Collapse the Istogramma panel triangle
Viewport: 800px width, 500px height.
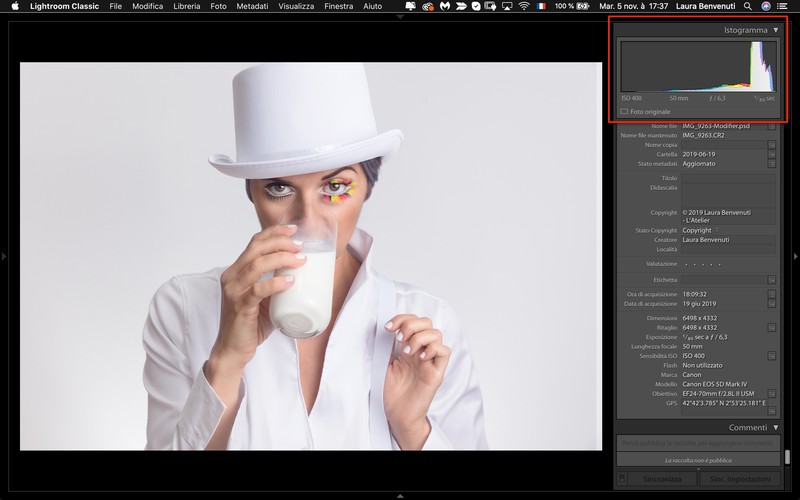pyautogui.click(x=776, y=30)
